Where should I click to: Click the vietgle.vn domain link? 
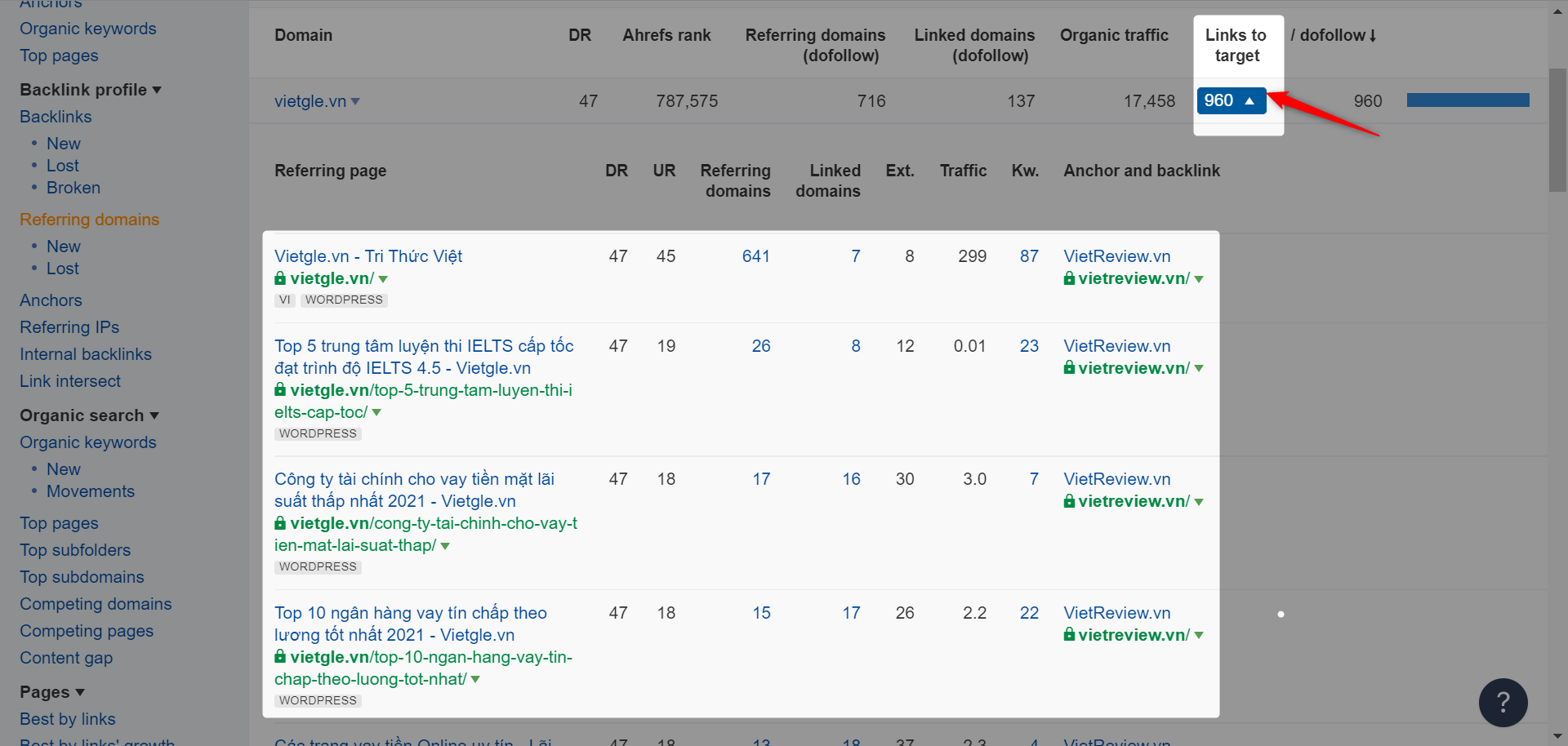pos(310,101)
